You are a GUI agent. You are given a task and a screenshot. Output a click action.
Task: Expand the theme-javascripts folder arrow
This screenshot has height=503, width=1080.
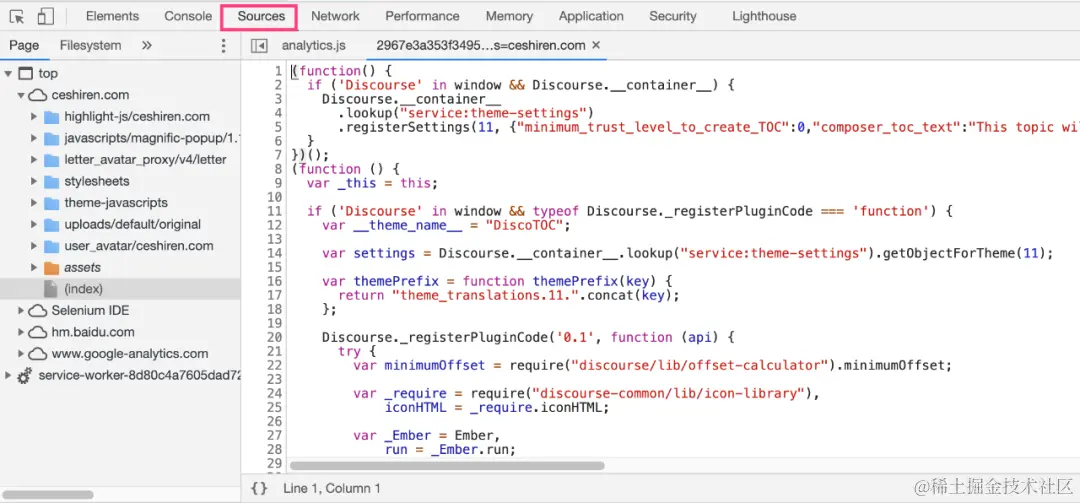34,203
